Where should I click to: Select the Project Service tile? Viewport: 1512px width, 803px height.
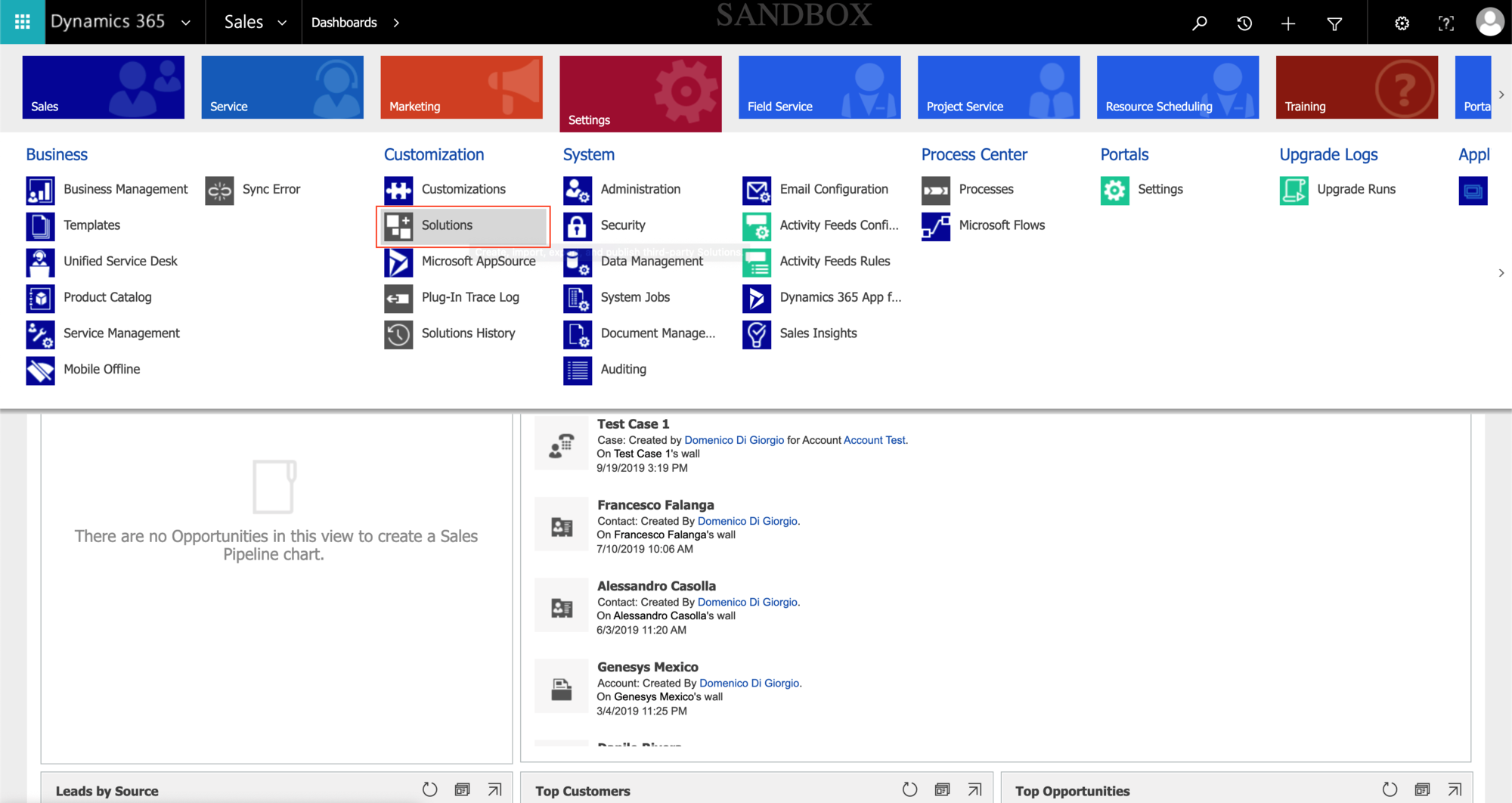[999, 87]
